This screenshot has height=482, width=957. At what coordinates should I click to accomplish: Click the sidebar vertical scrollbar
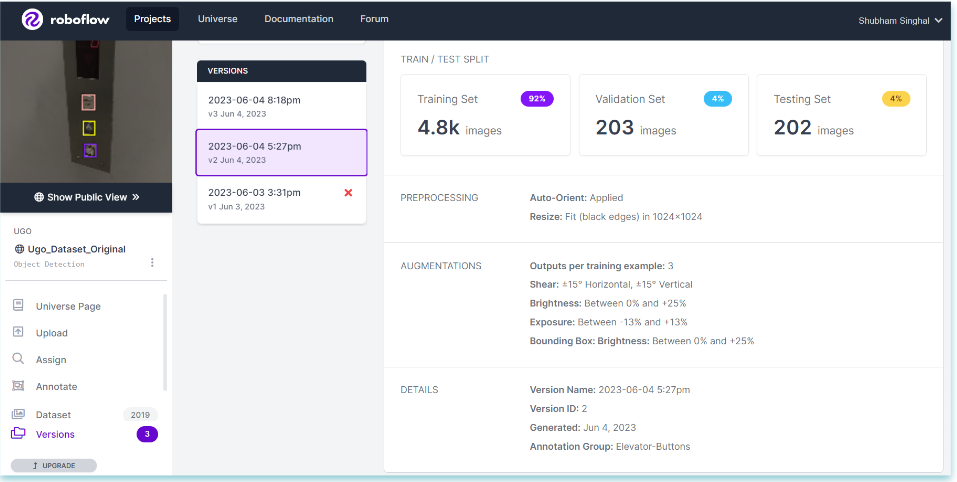pyautogui.click(x=164, y=342)
